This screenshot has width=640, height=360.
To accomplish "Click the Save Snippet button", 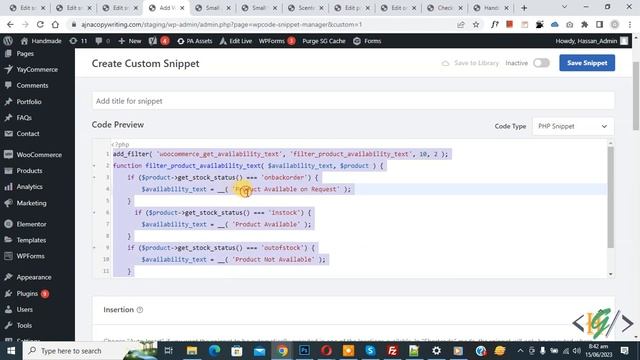I will 587,63.
